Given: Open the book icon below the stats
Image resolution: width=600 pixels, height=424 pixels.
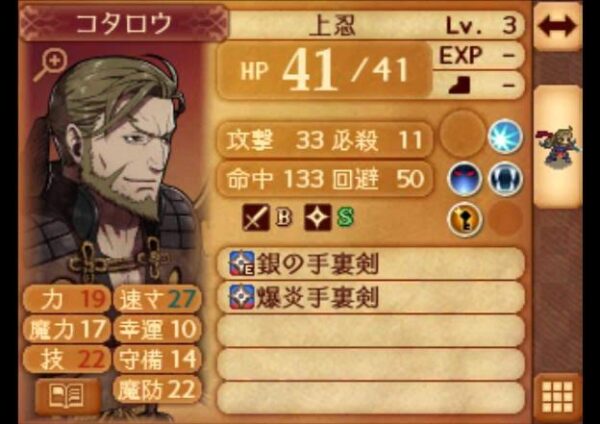Looking at the screenshot, I should (66, 396).
